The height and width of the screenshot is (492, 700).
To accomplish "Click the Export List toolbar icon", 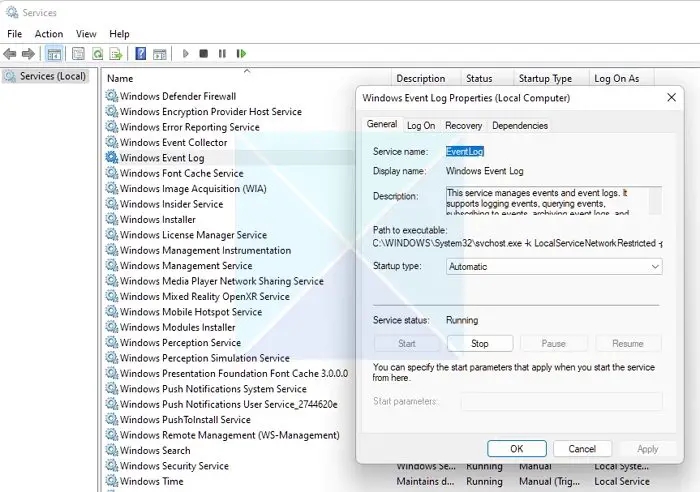I will click(116, 54).
